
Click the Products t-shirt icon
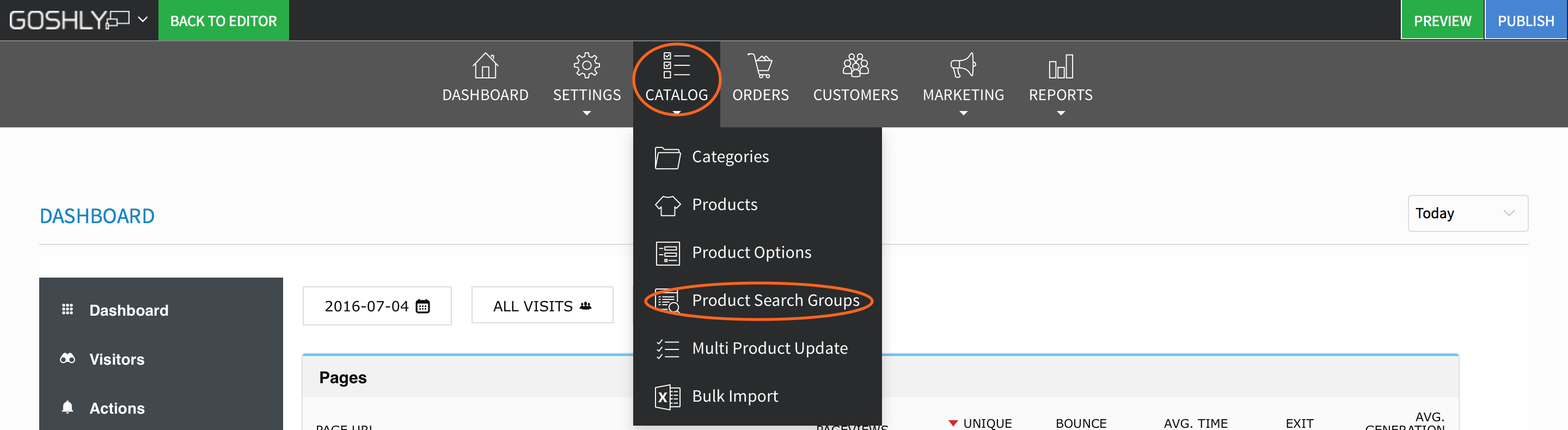point(667,205)
